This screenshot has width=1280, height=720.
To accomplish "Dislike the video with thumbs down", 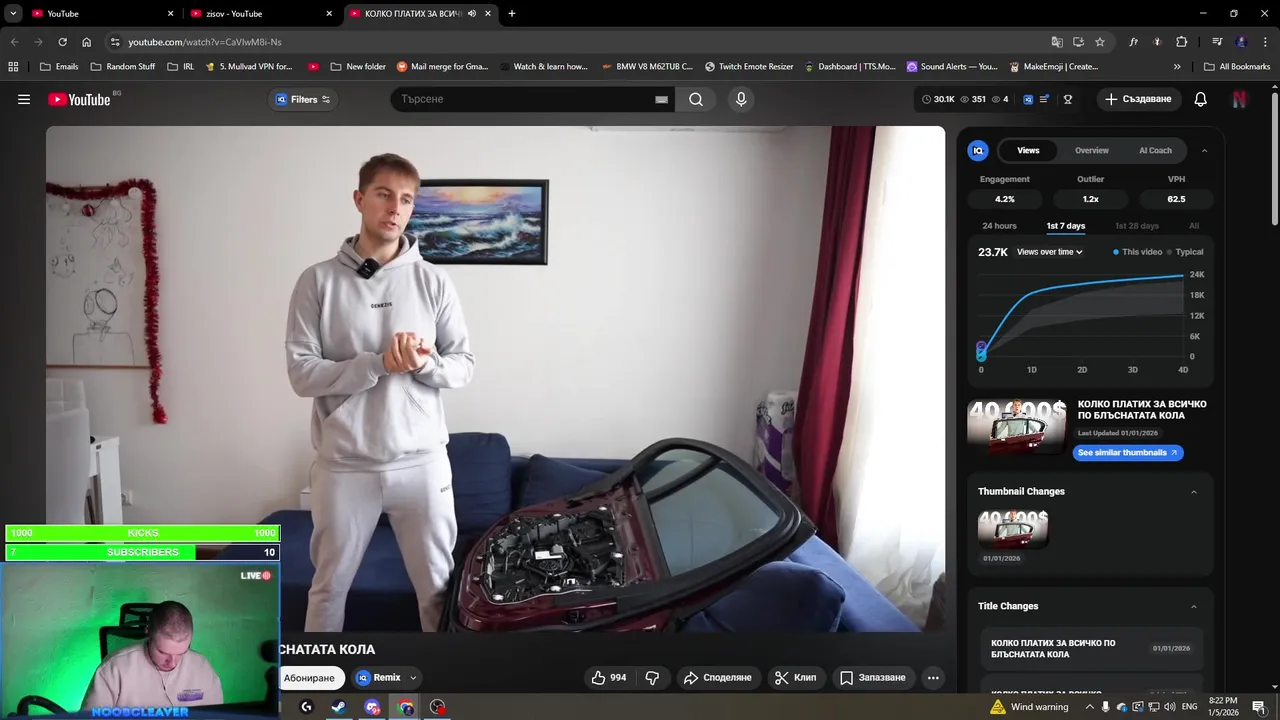I will point(652,677).
